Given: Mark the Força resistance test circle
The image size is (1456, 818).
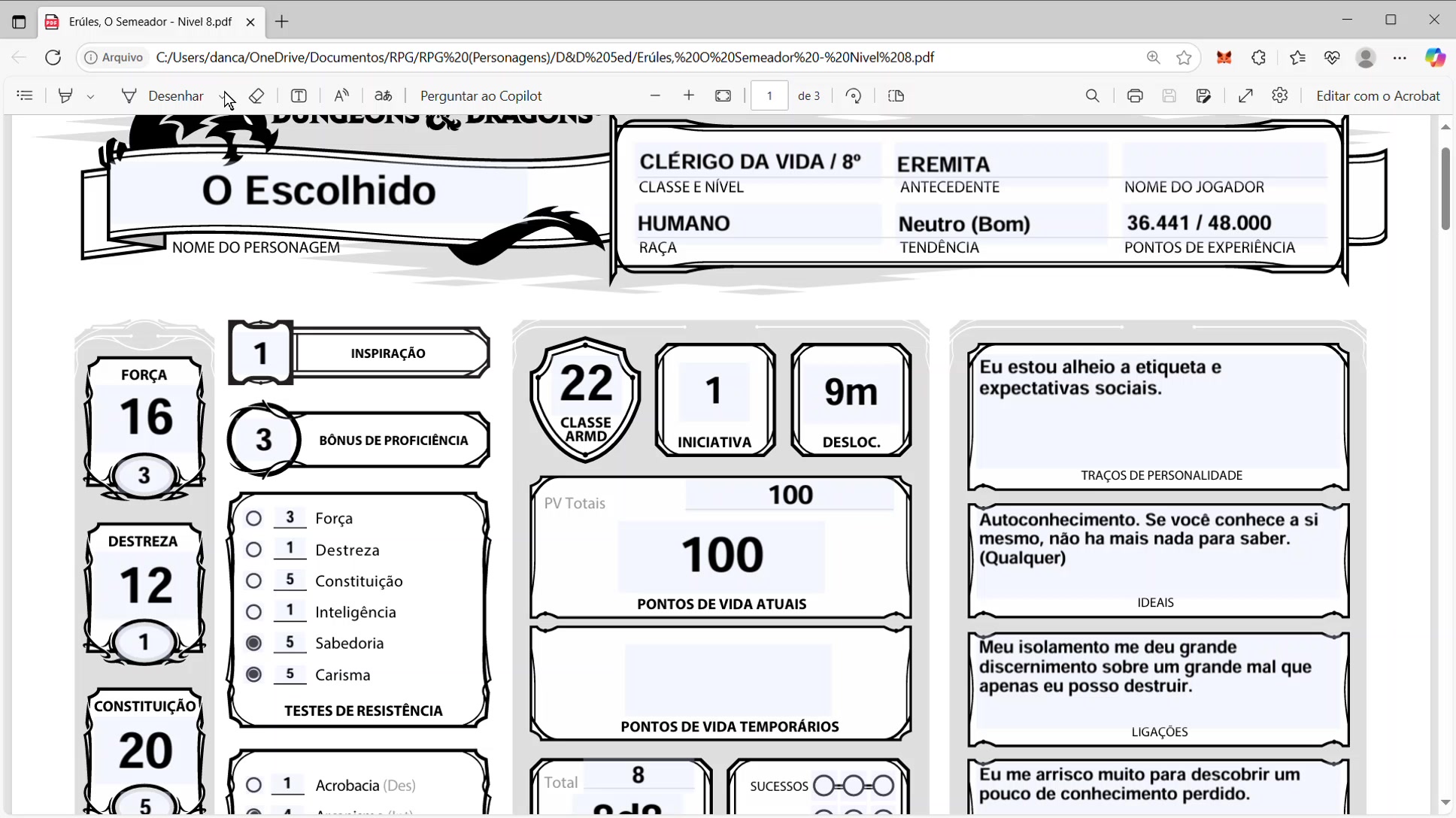Looking at the screenshot, I should click(253, 517).
